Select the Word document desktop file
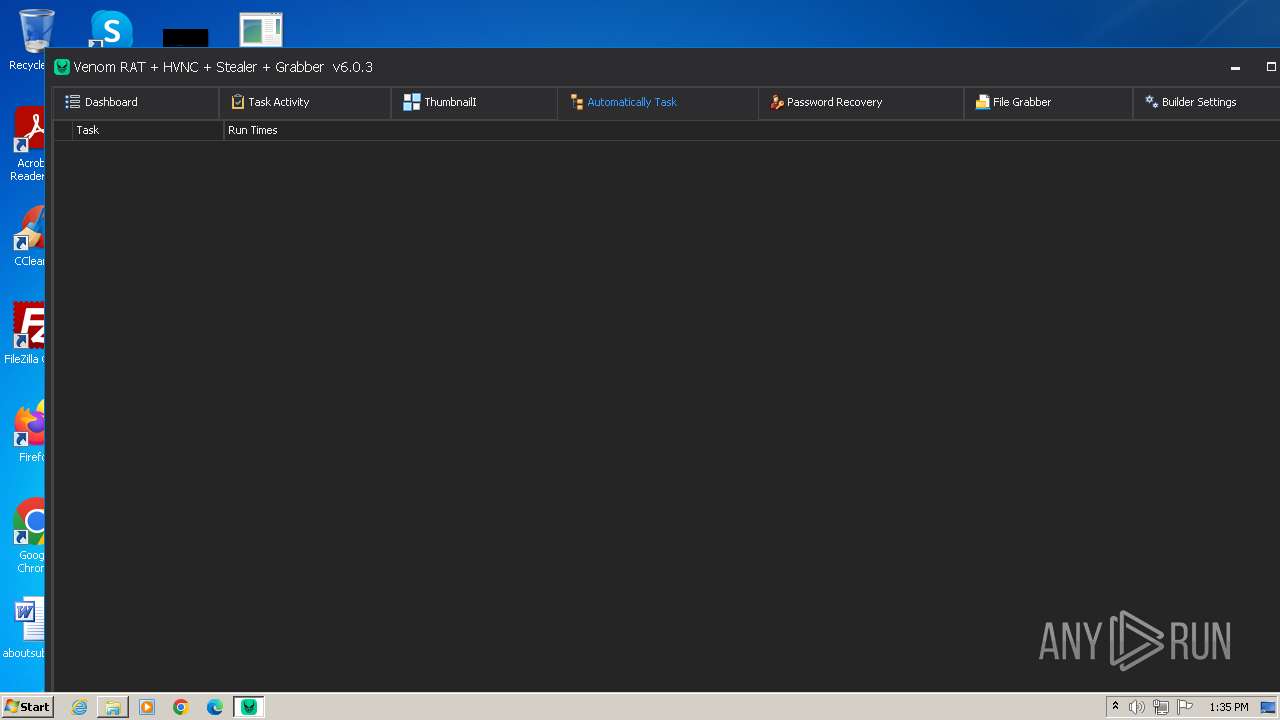Screen dimensions: 1280x720 click(25, 628)
